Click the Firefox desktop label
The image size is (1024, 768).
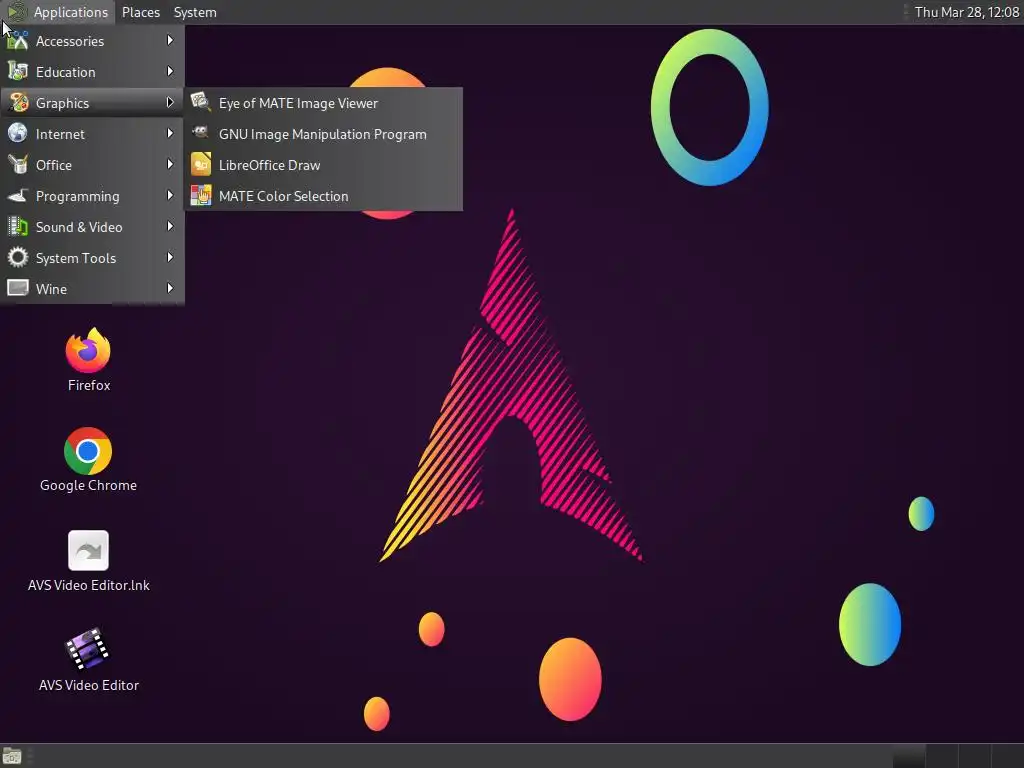(89, 385)
